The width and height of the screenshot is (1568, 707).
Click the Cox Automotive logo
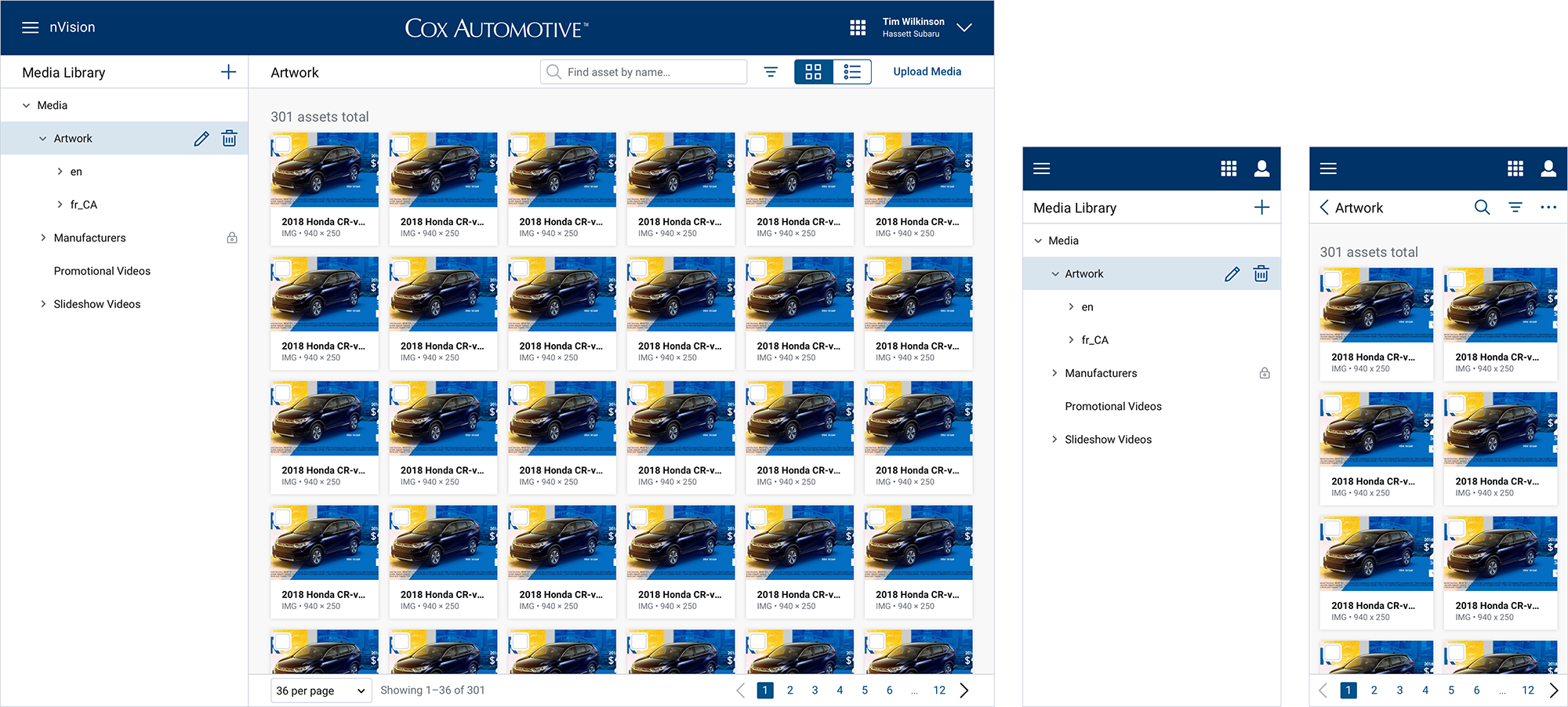pos(496,28)
